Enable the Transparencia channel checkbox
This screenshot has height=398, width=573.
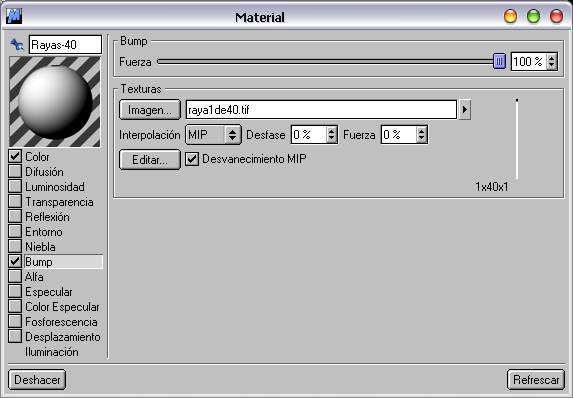click(x=15, y=201)
